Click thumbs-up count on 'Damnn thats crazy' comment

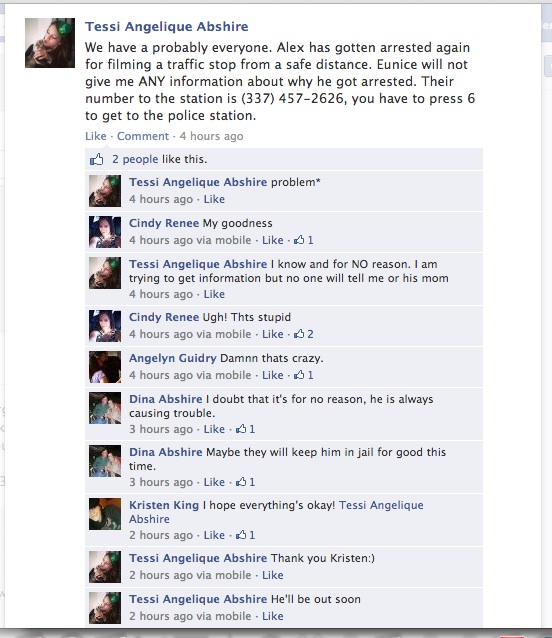pos(304,375)
